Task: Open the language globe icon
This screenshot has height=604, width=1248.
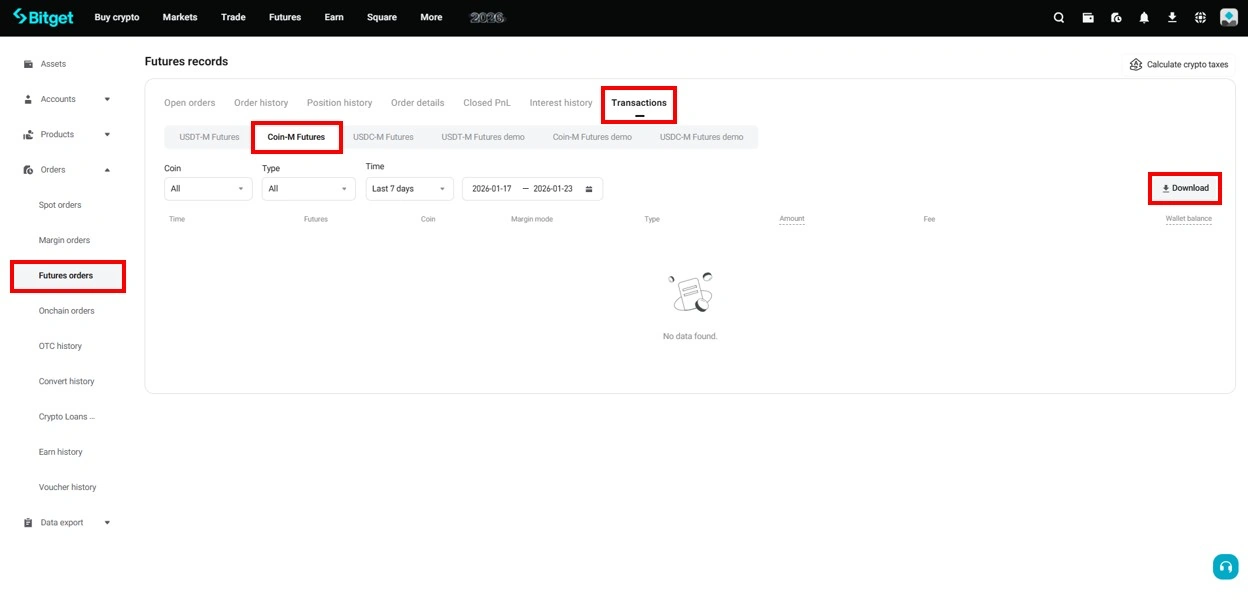Action: click(x=1200, y=17)
